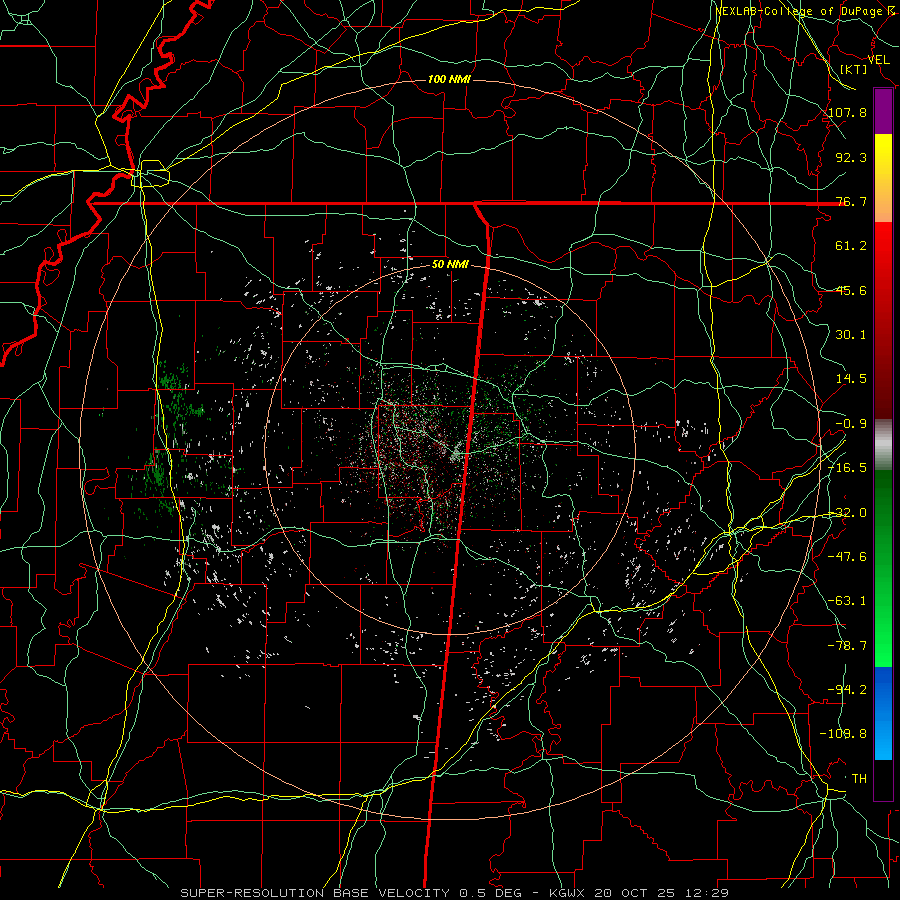
Task: Click the -78.7 velocity scale value
Action: [x=848, y=646]
